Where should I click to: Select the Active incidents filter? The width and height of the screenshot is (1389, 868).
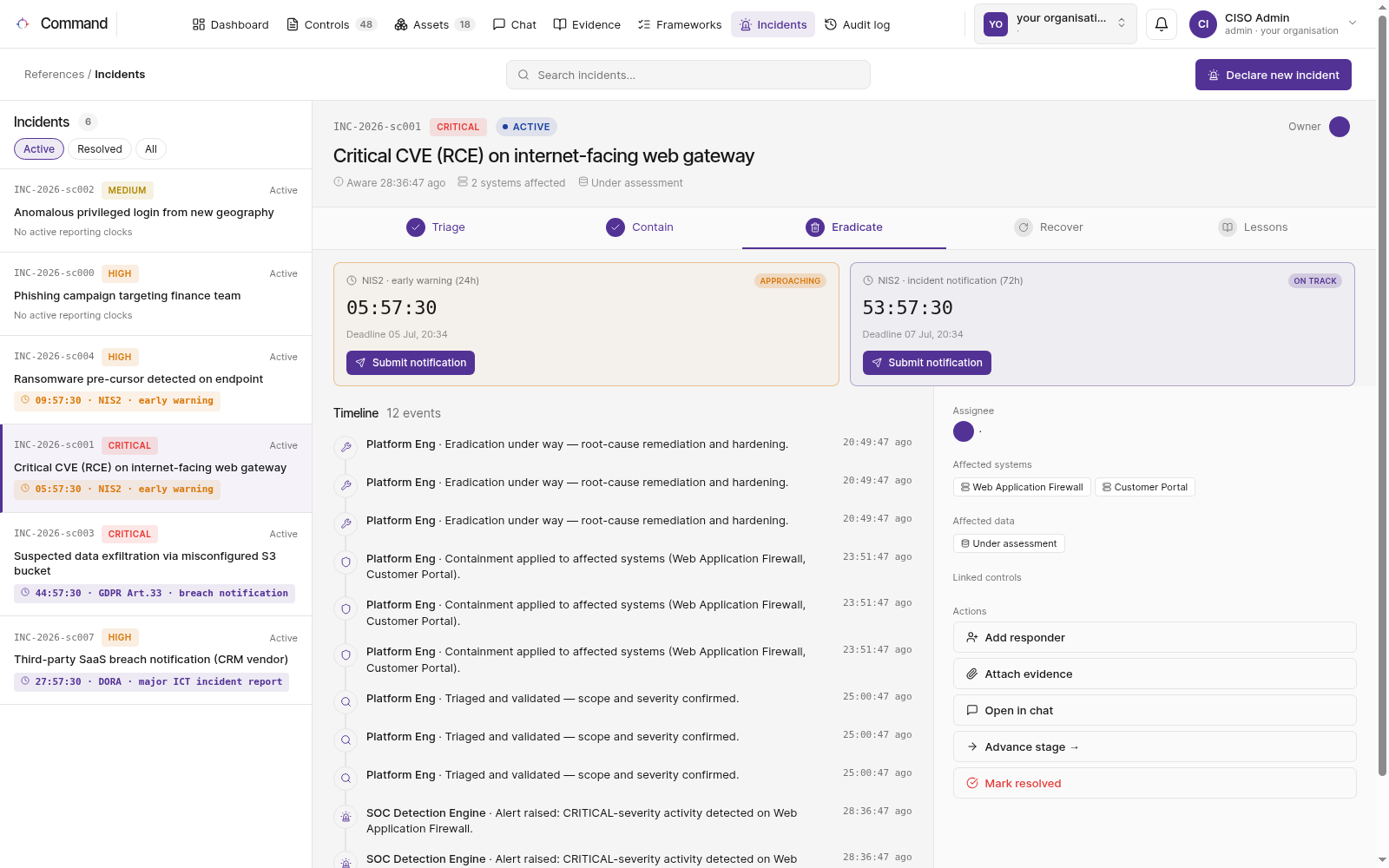[39, 149]
